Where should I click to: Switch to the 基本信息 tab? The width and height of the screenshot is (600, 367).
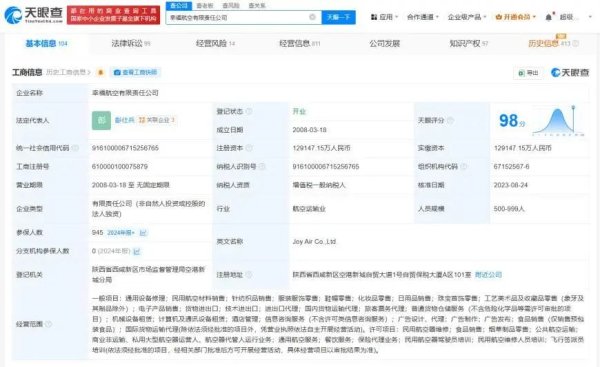pos(46,44)
